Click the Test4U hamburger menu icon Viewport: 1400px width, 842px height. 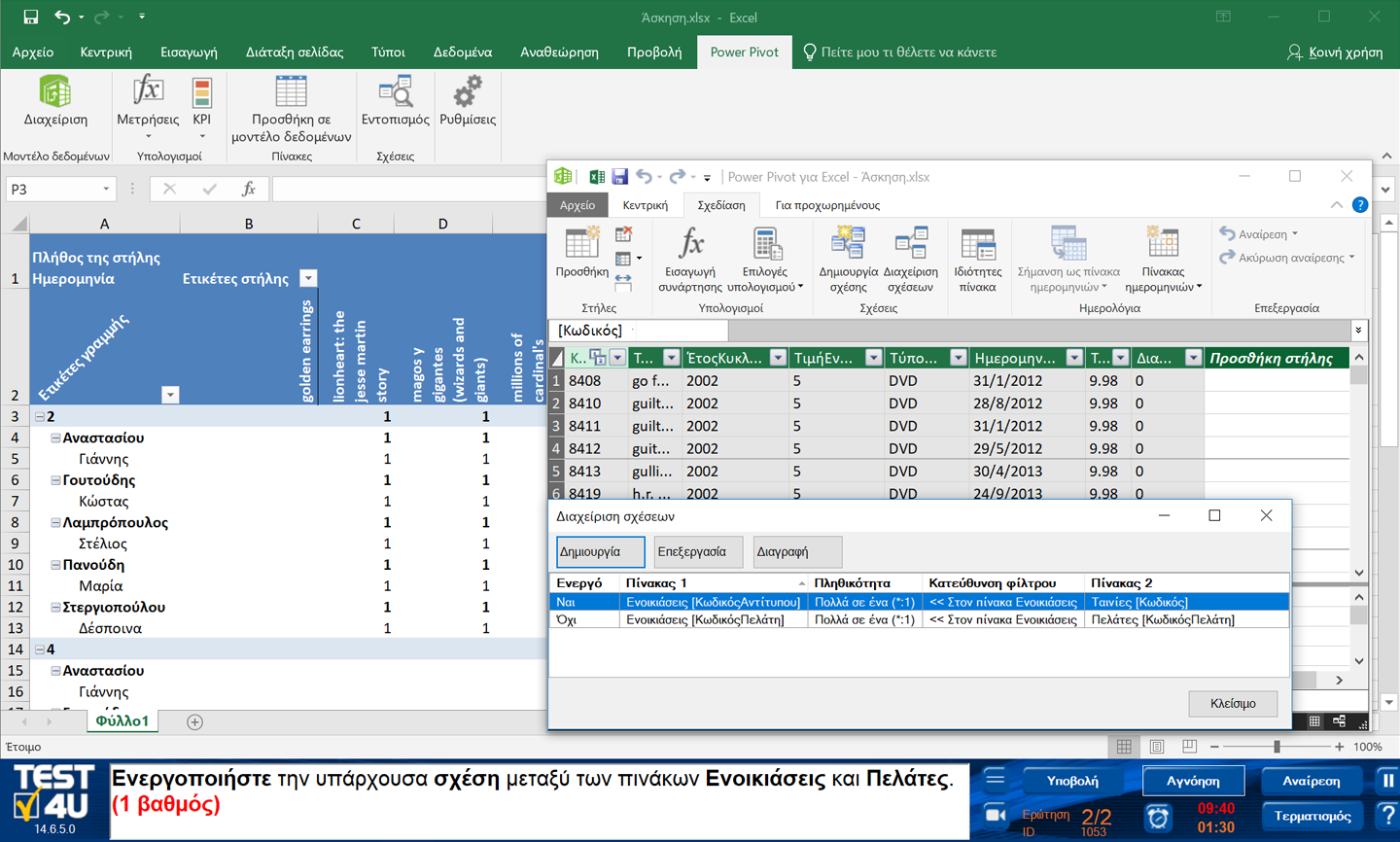995,779
